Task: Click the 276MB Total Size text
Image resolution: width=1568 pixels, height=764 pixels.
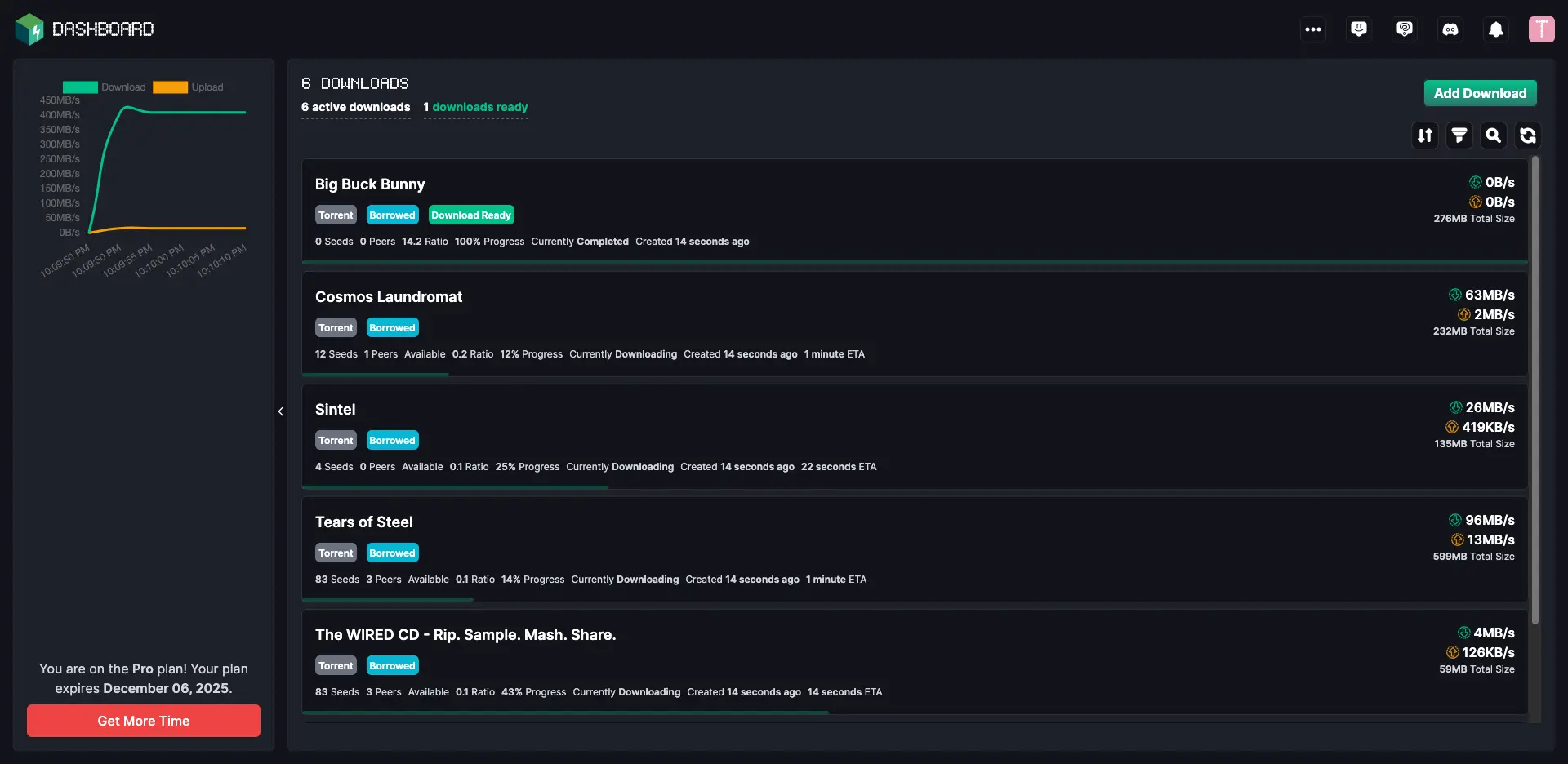Action: 1474,219
